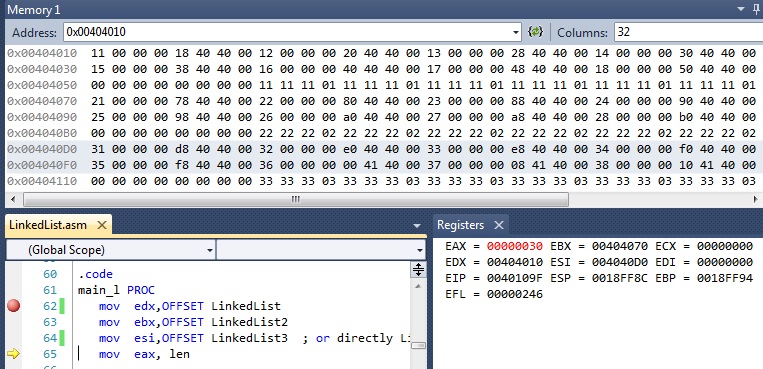Click the Columns input field
Screen dimensions: 763x369
click(x=689, y=33)
